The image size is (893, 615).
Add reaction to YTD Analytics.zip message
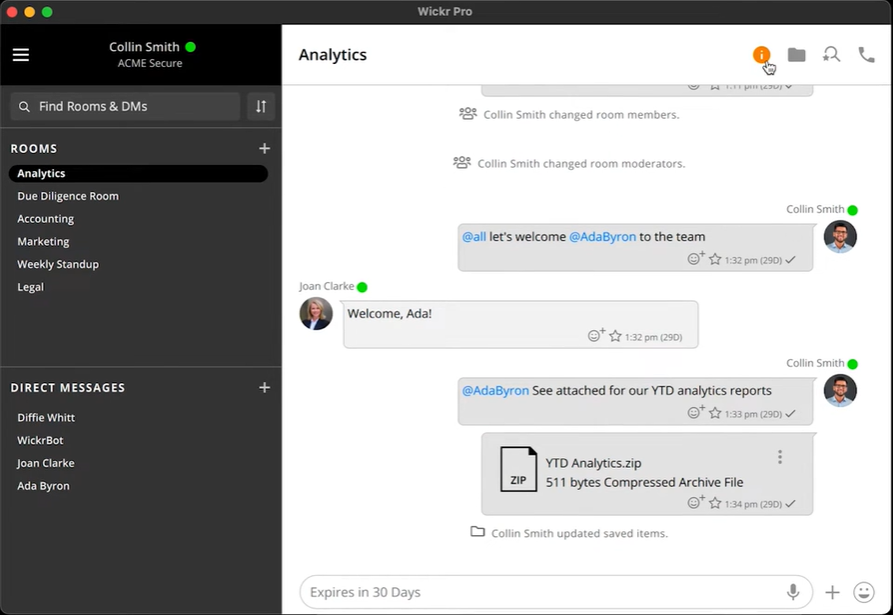695,502
